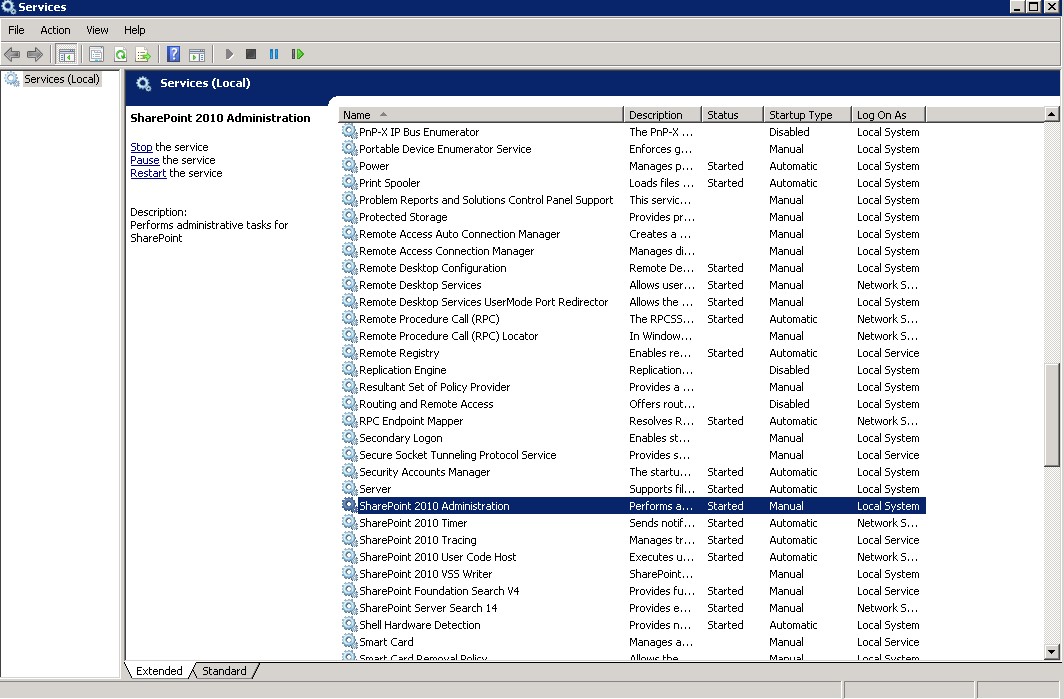Click the Stop Service square icon

point(251,54)
